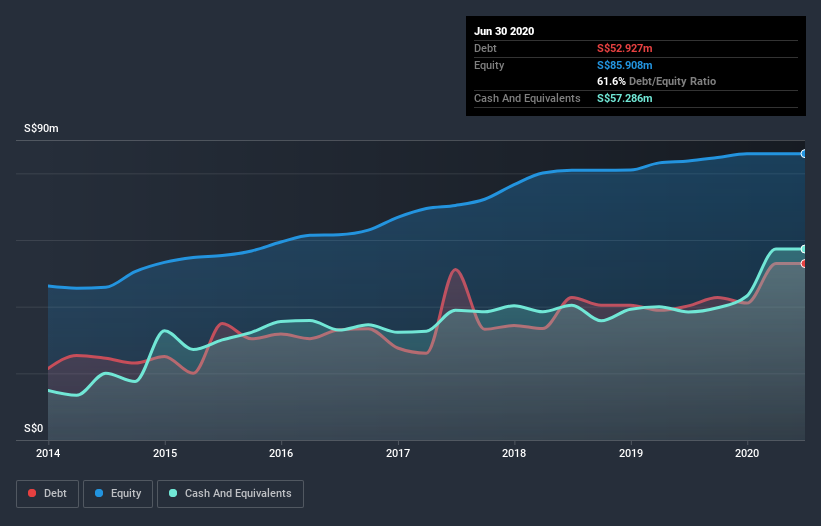Select the 2018 x-axis label
This screenshot has width=821, height=526.
tap(514, 453)
